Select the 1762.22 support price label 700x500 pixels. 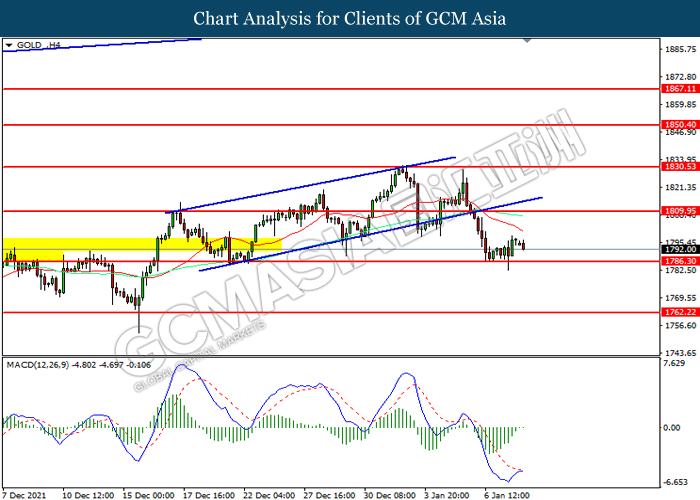[680, 312]
